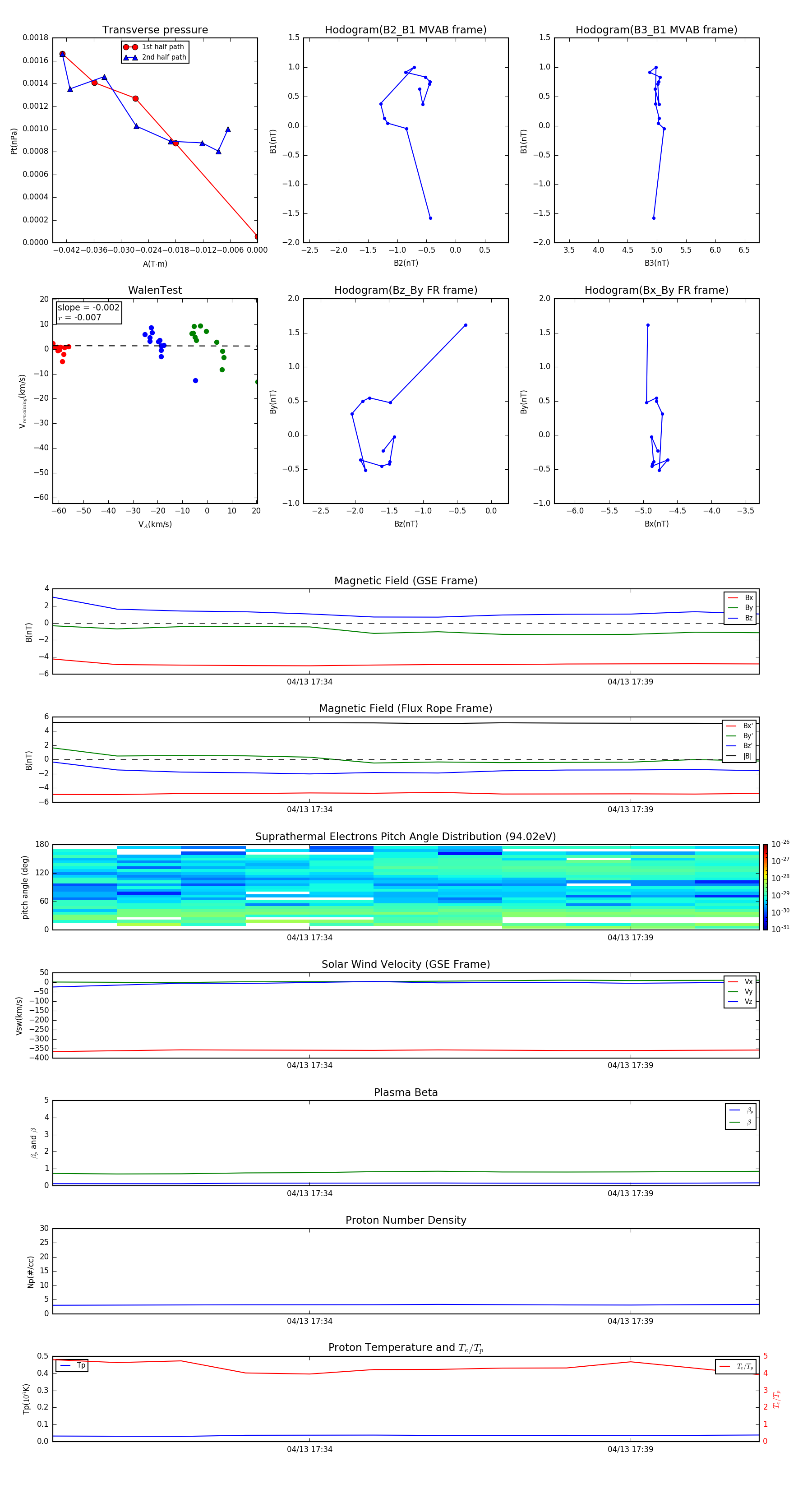The height and width of the screenshot is (1489, 812).
Task: Click the "βp and β" y-axis label
Action: [33, 1143]
